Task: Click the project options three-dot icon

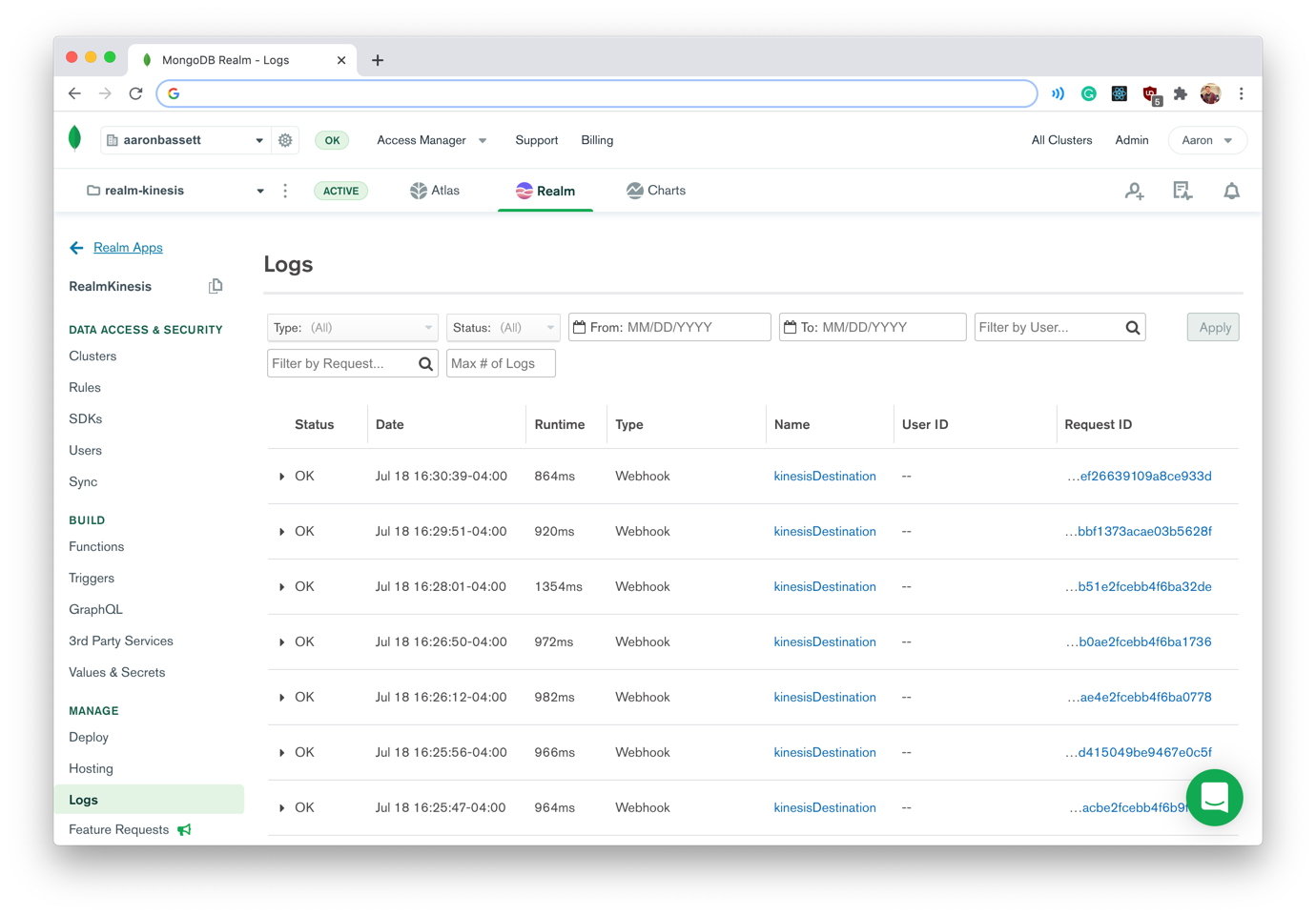Action: click(x=285, y=191)
